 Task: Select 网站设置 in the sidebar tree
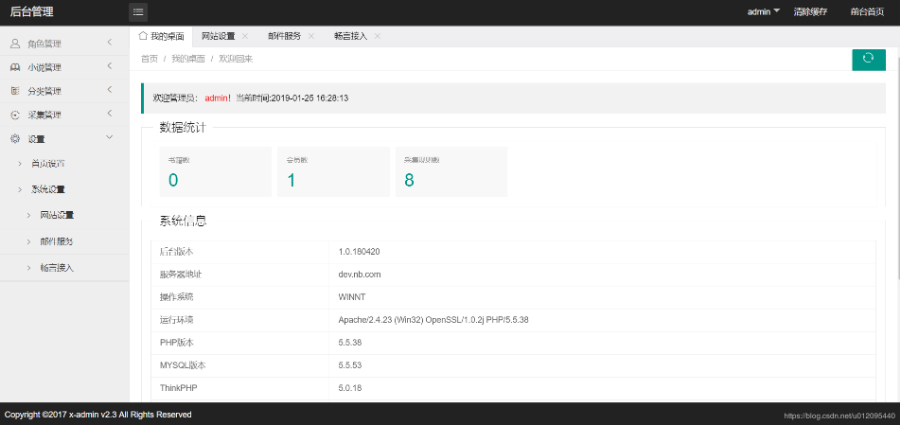(57, 215)
